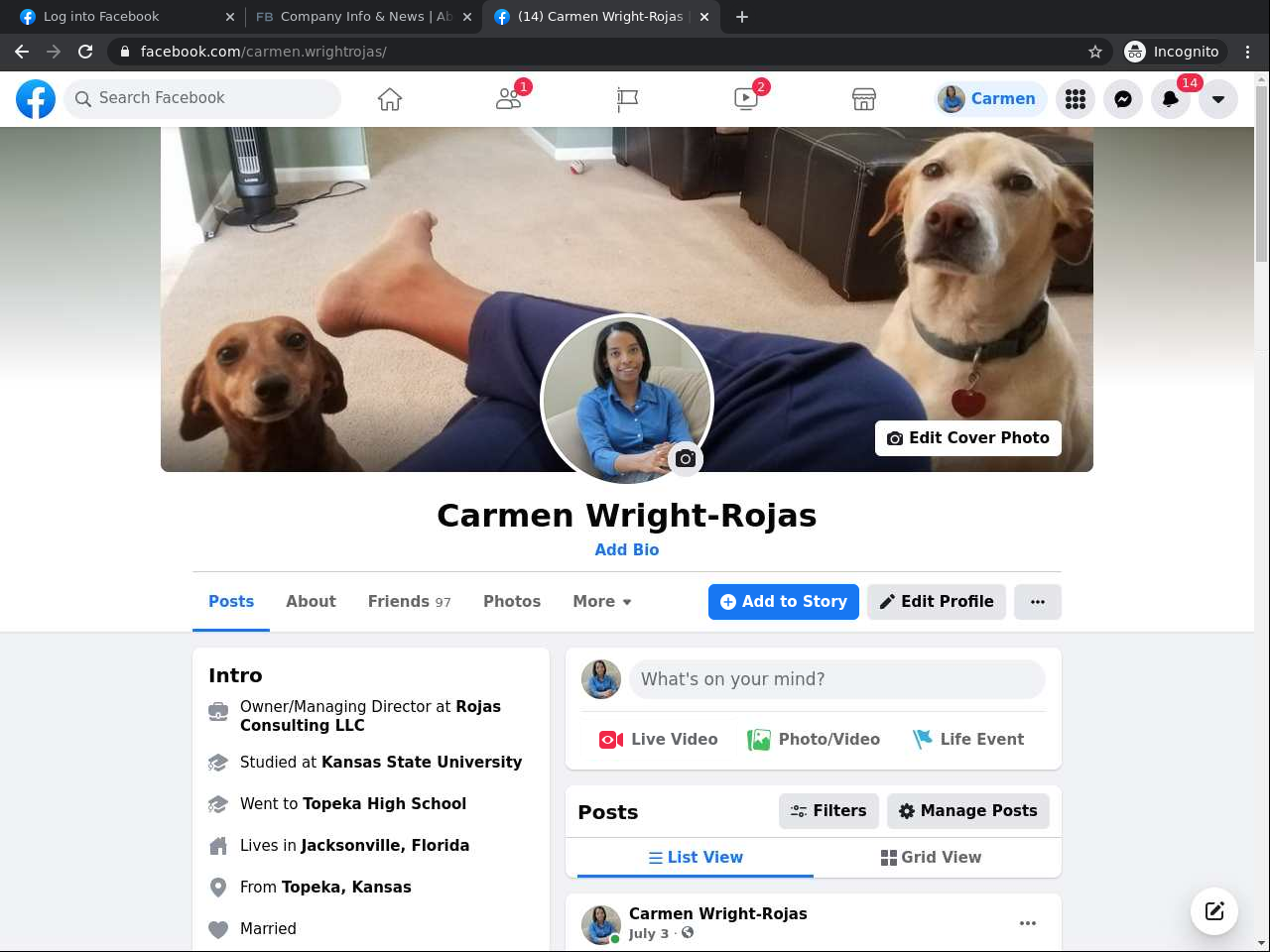Close the Carmen Wright-Rojas tab

click(704, 17)
